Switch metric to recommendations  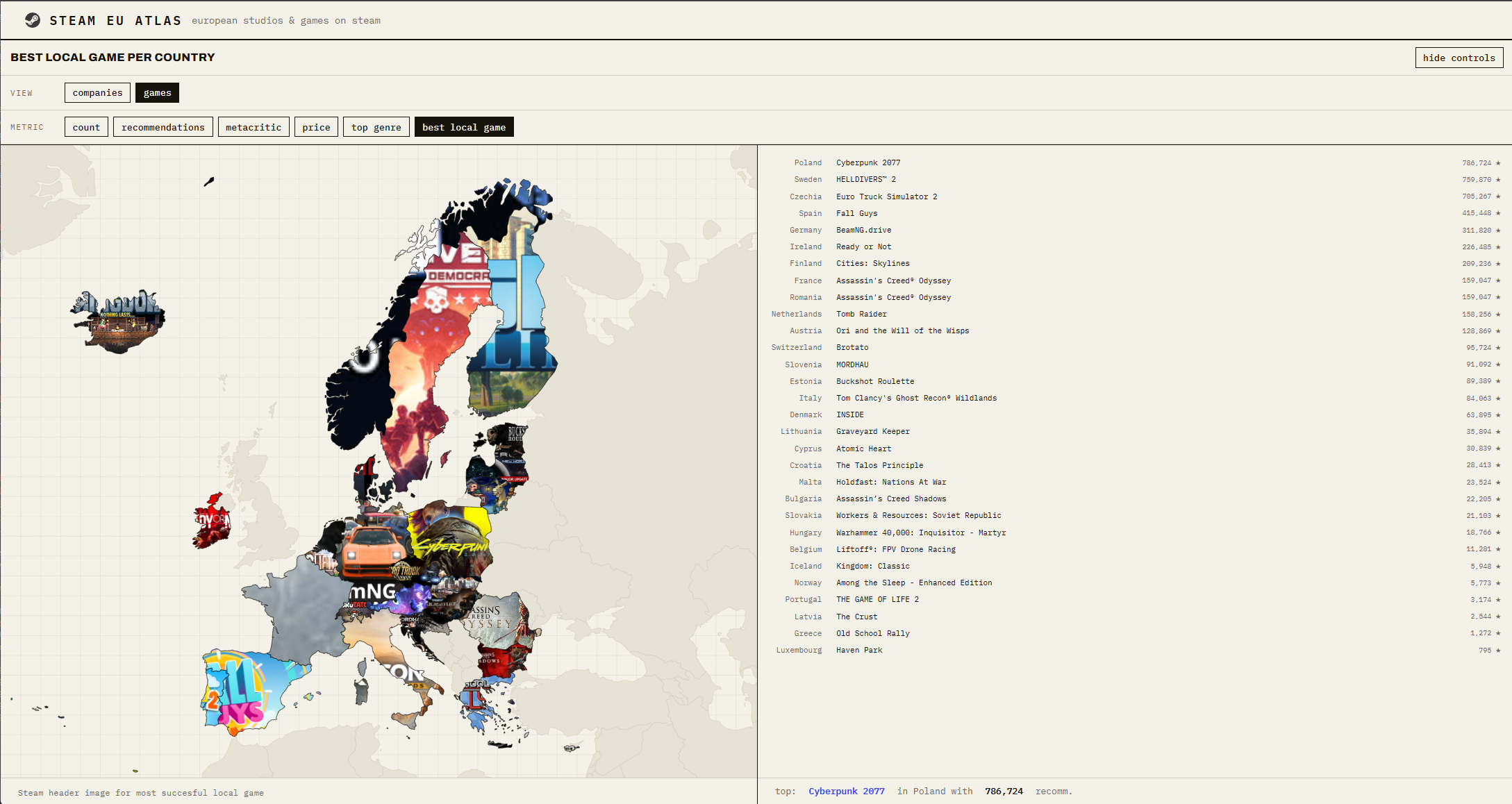point(163,127)
